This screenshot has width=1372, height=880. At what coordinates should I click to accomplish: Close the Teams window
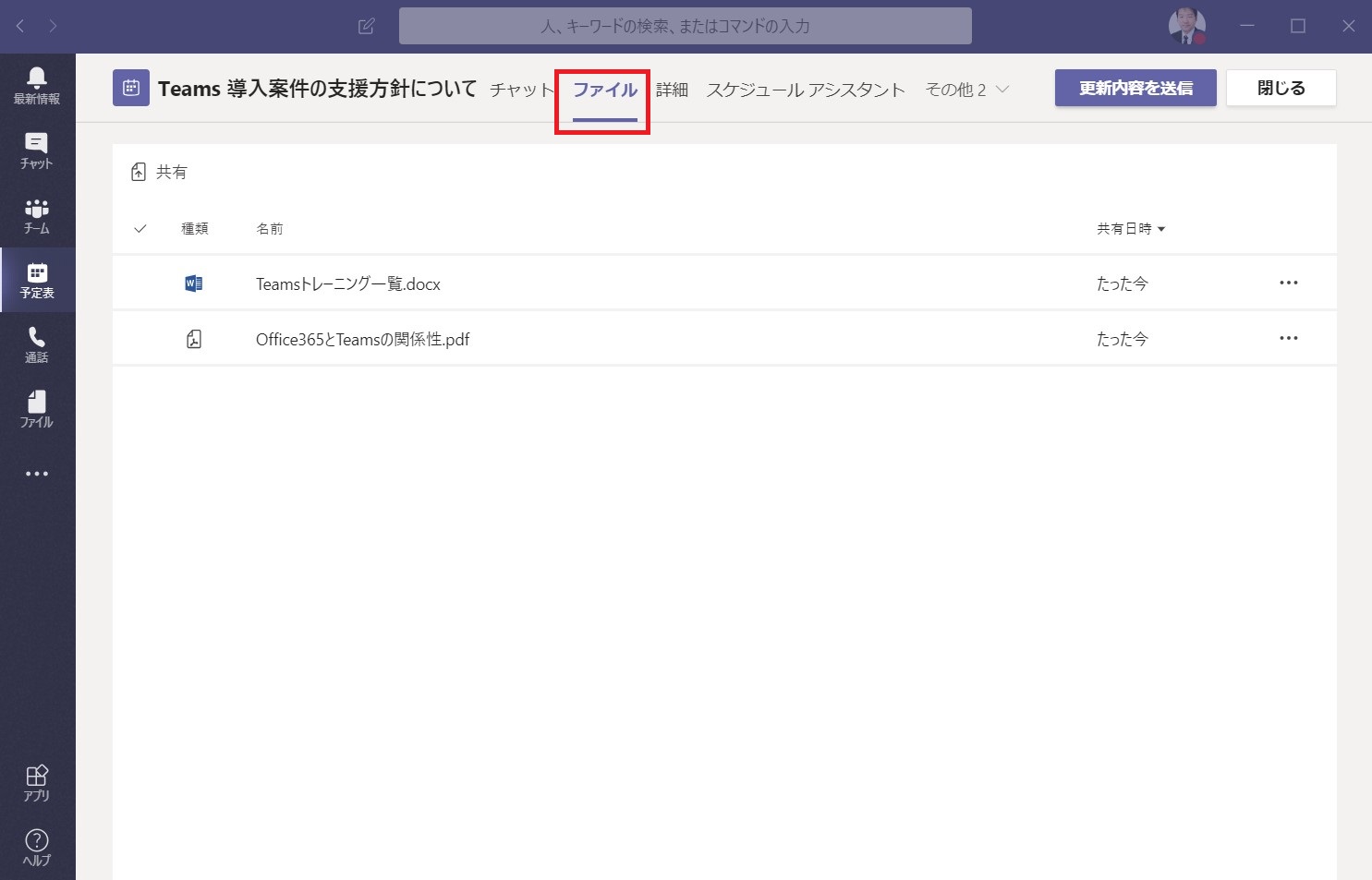(1348, 26)
